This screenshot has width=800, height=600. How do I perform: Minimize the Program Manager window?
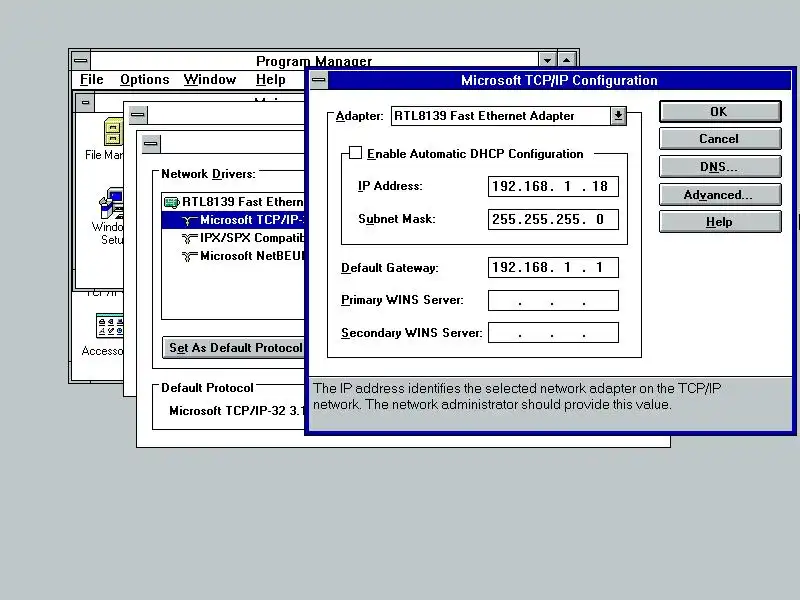(547, 60)
